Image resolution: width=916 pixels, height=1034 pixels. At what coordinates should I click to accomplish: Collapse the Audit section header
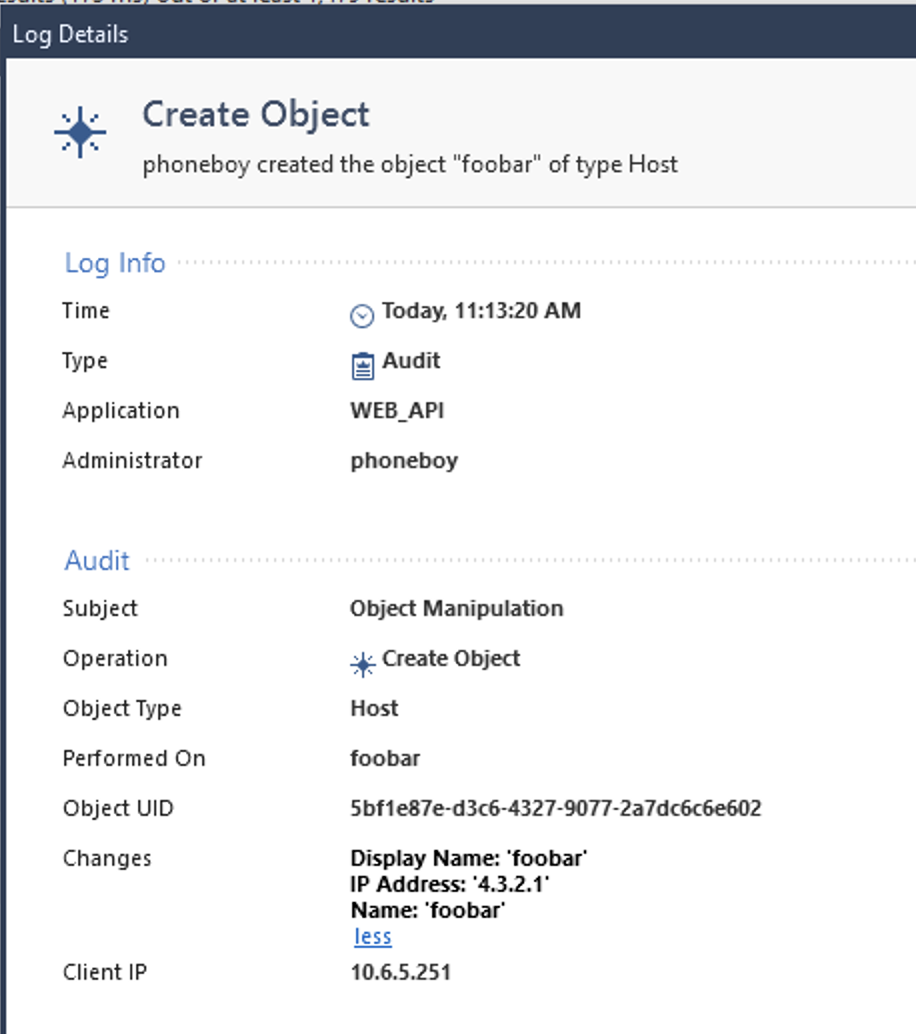pyautogui.click(x=96, y=561)
